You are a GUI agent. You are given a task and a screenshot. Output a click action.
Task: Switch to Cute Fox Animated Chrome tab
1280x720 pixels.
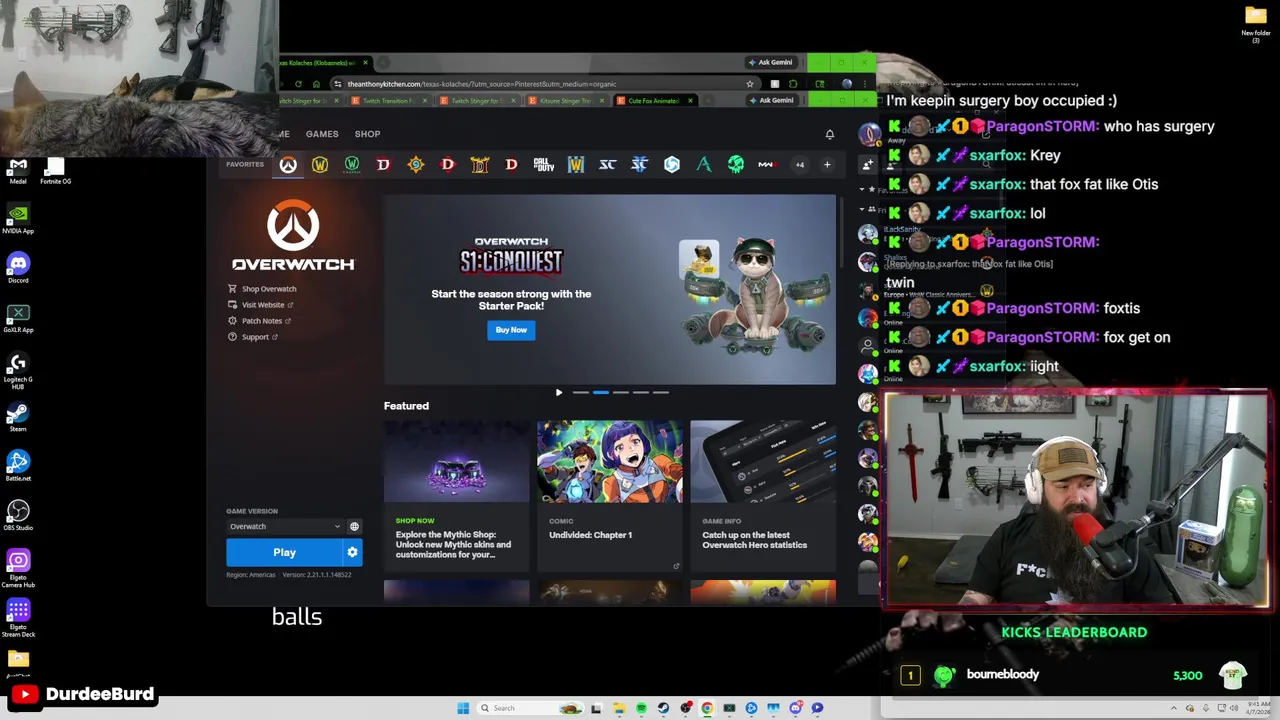654,101
